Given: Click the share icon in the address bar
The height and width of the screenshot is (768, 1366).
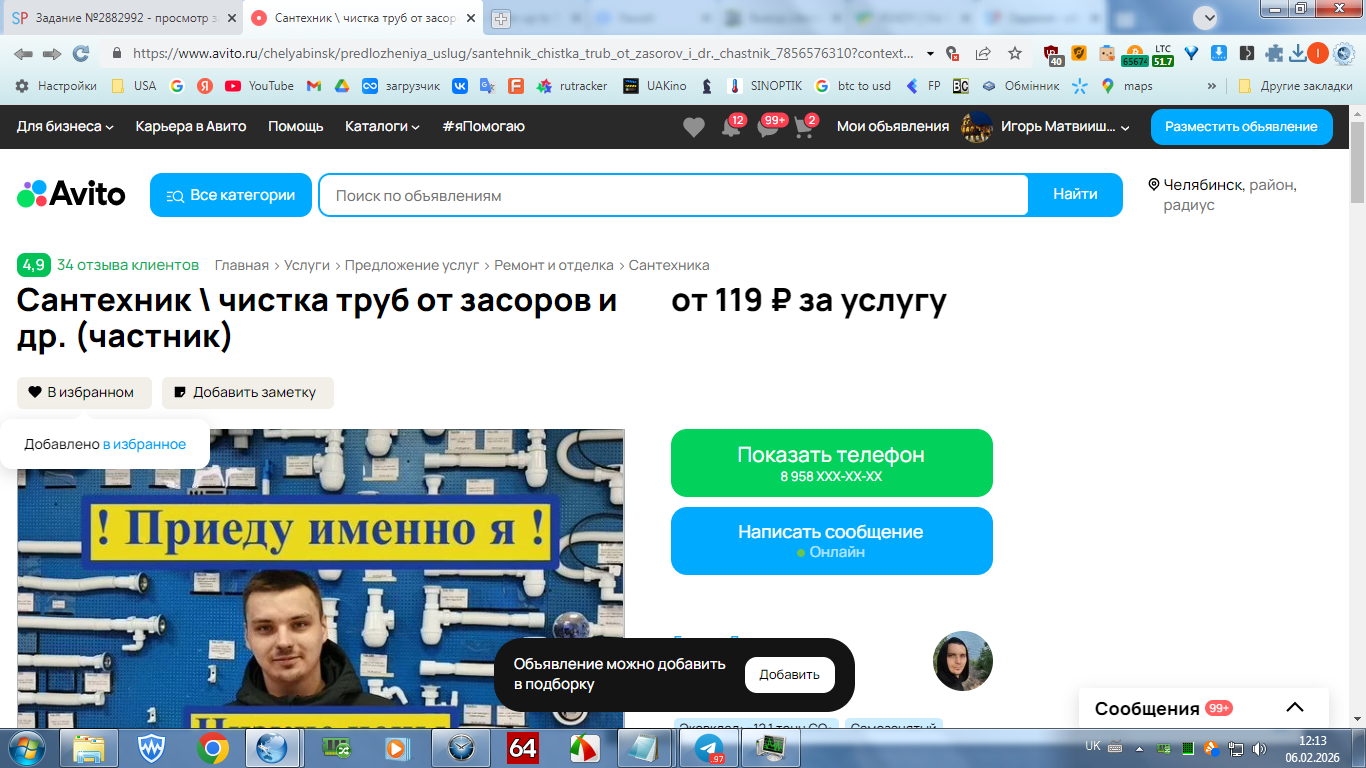Looking at the screenshot, I should pyautogui.click(x=983, y=54).
